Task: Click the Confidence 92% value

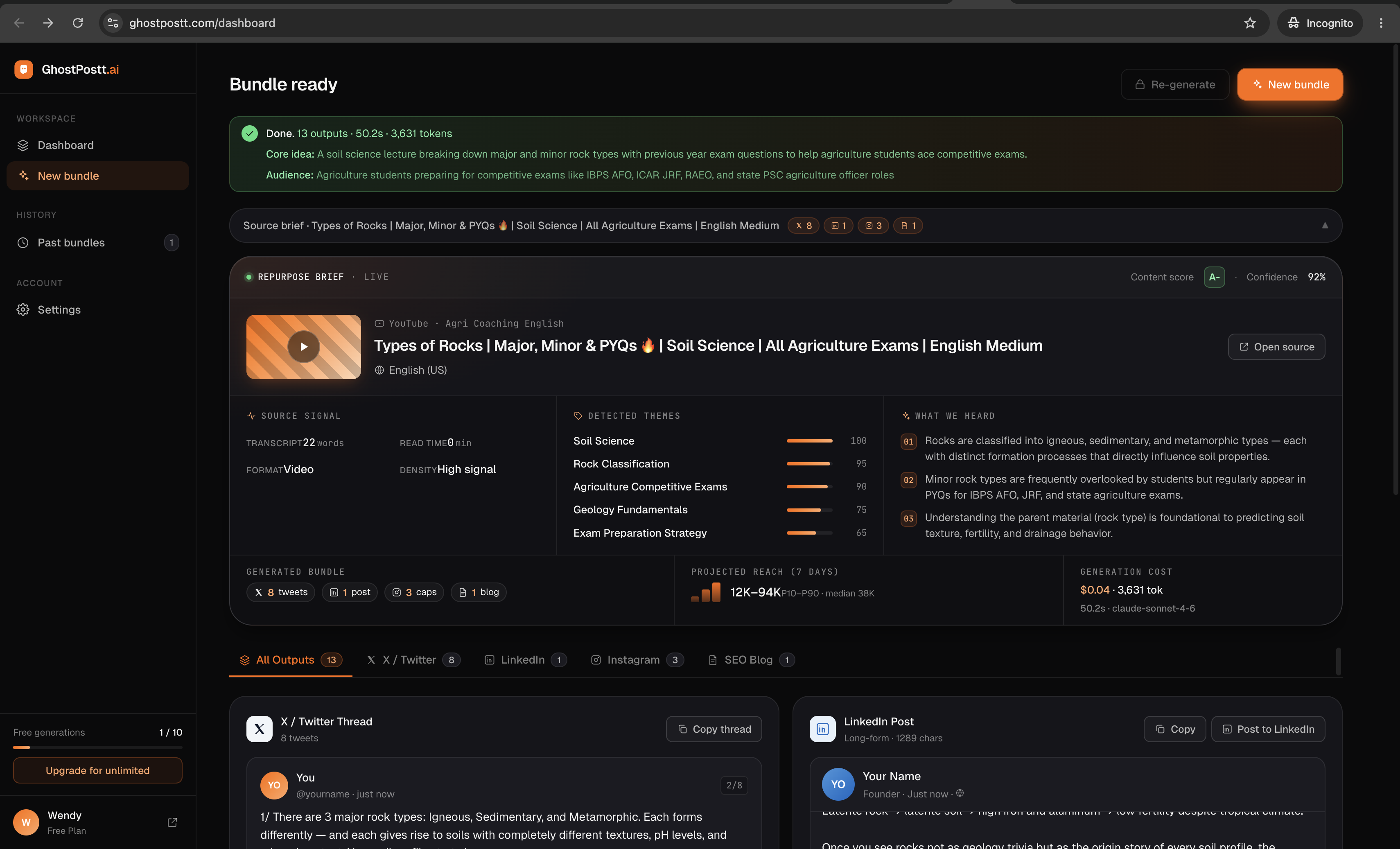Action: click(1316, 277)
